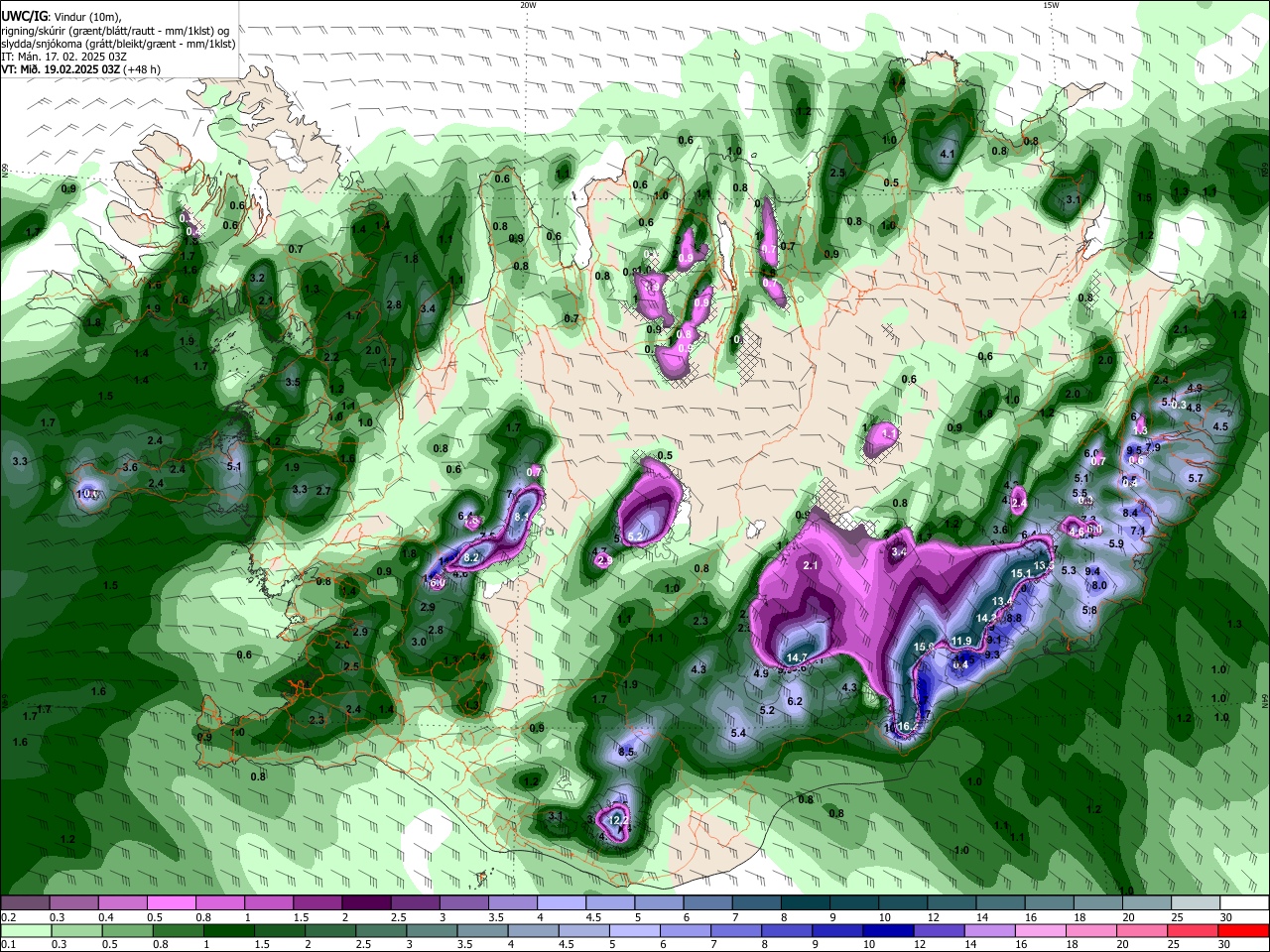Click the valid time 'VT: Mið. 19.02.2025 03Z'
This screenshot has width=1270, height=952.
coord(61,69)
